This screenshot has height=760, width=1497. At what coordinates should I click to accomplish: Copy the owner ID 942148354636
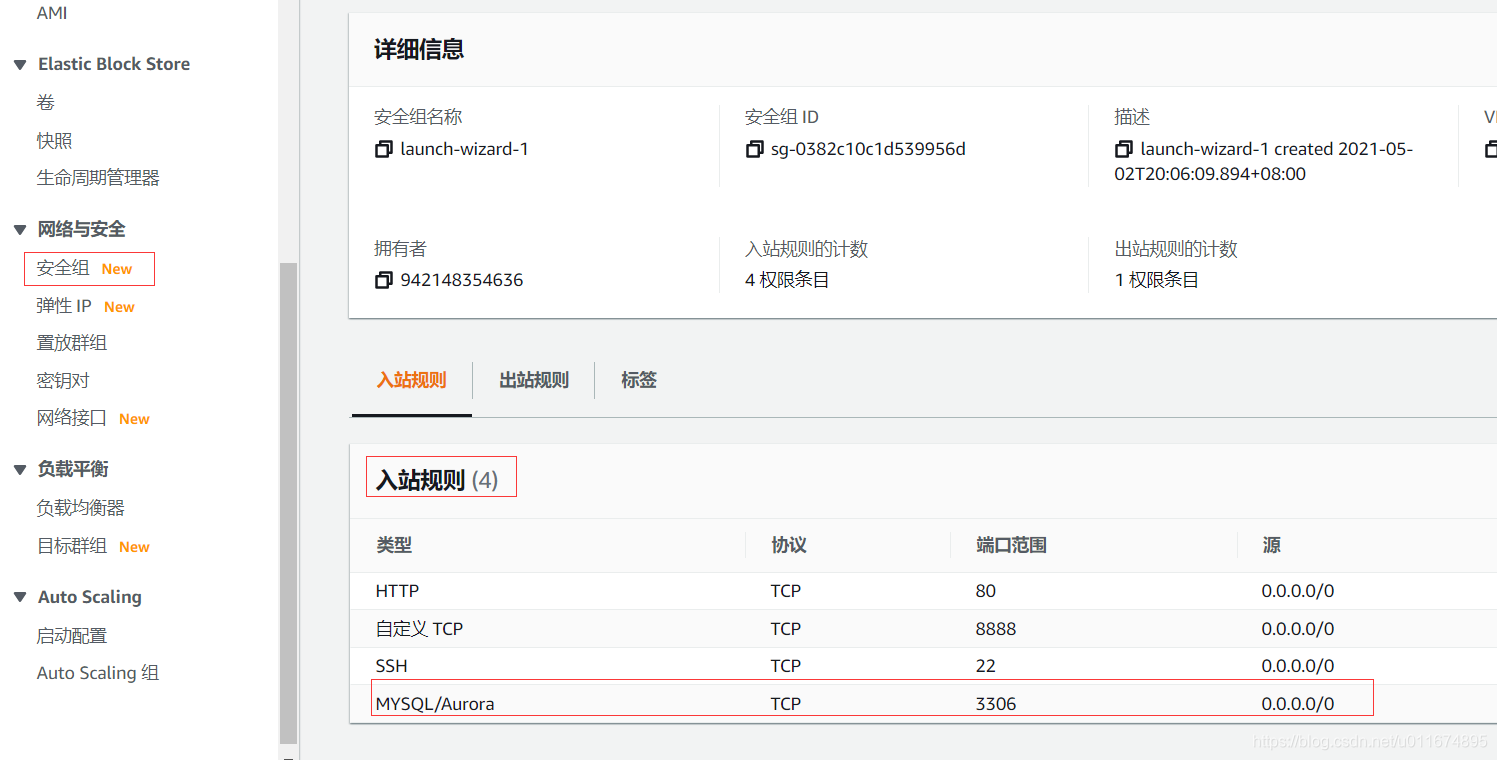pos(383,280)
